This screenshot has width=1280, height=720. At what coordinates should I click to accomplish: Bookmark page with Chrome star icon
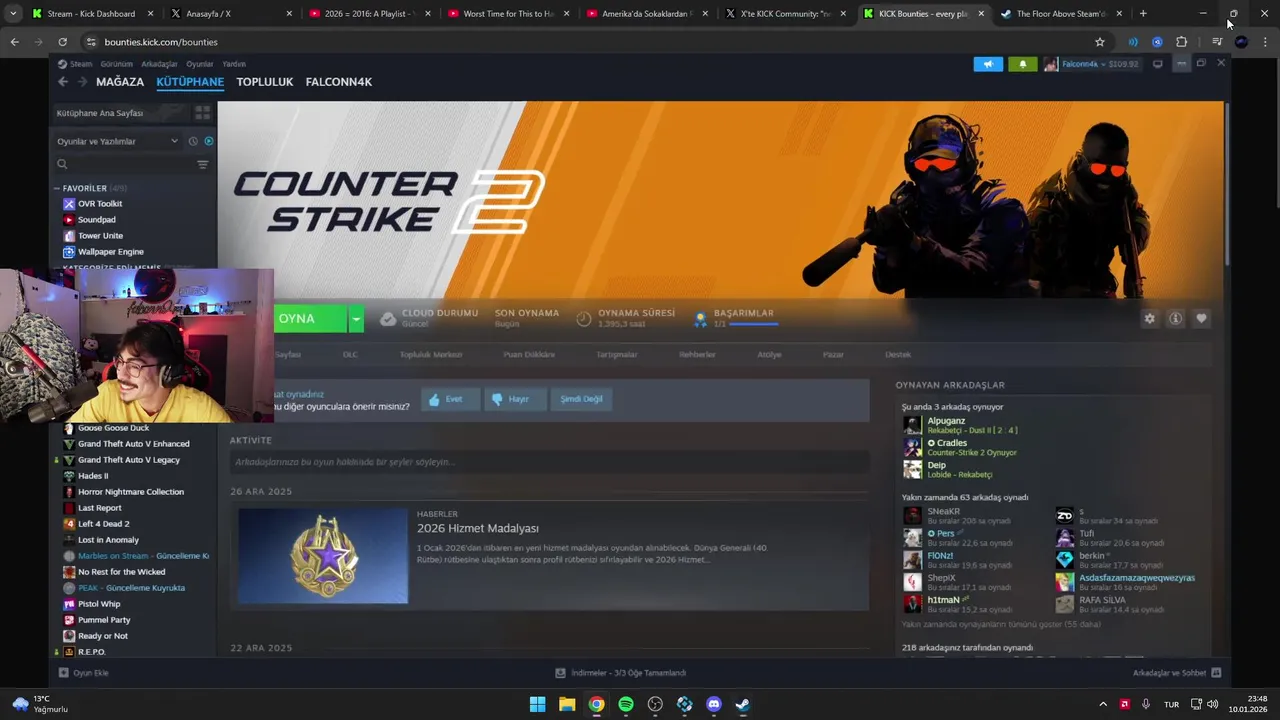[x=1100, y=42]
